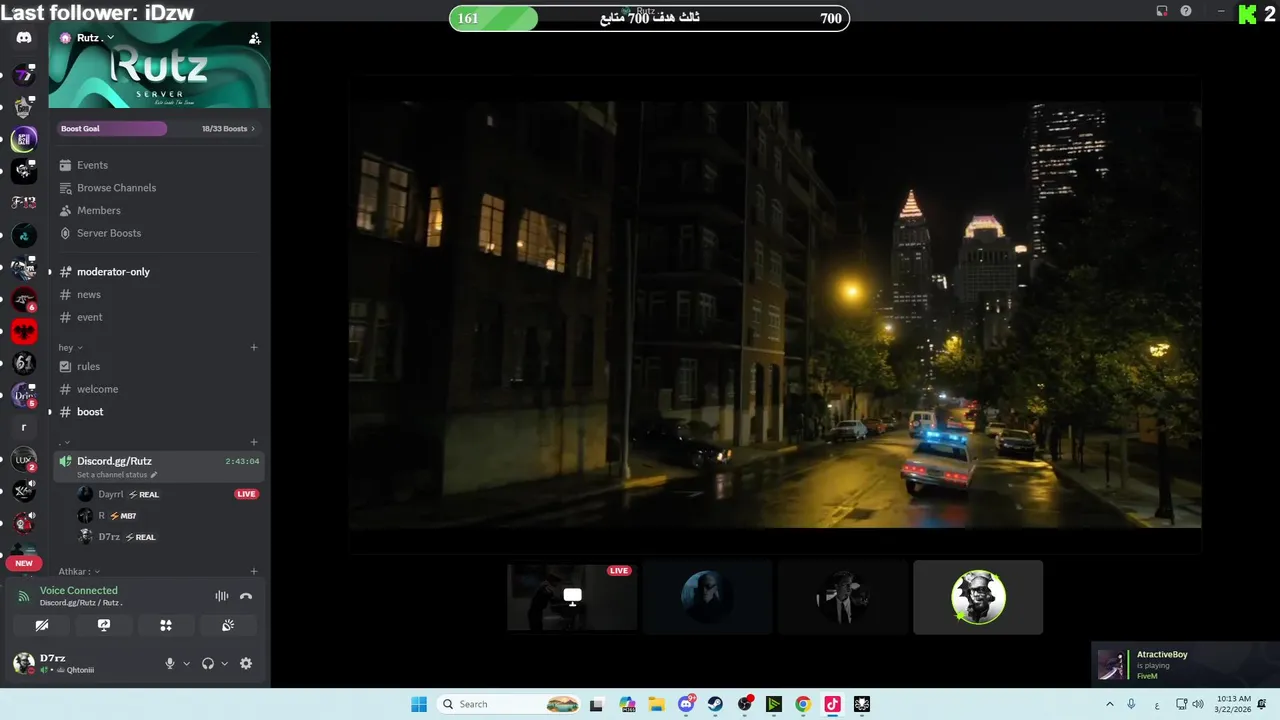This screenshot has height=720, width=1280.
Task: Collapse the Athkar channel category
Action: click(x=78, y=572)
